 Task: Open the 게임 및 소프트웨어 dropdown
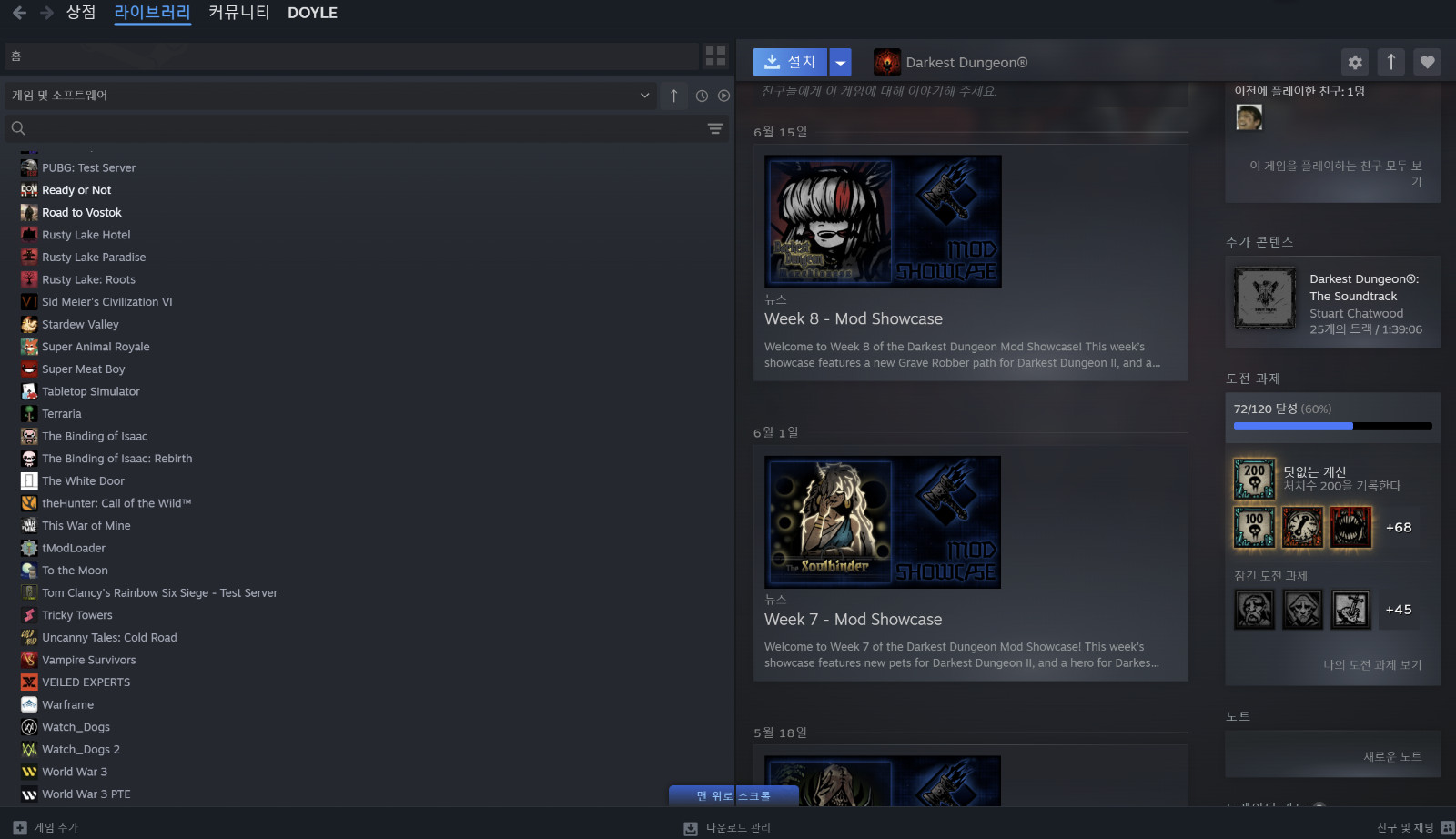point(331,96)
